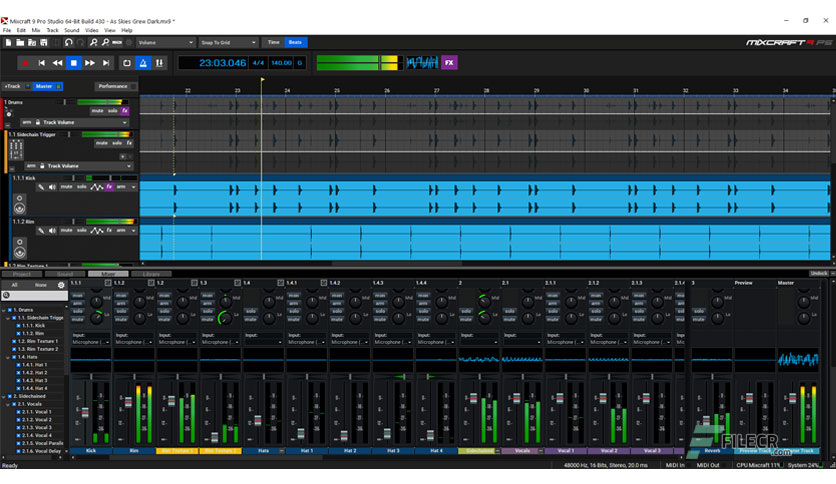
Task: Collapse the 1. Drums tree node
Action: (x=4, y=310)
